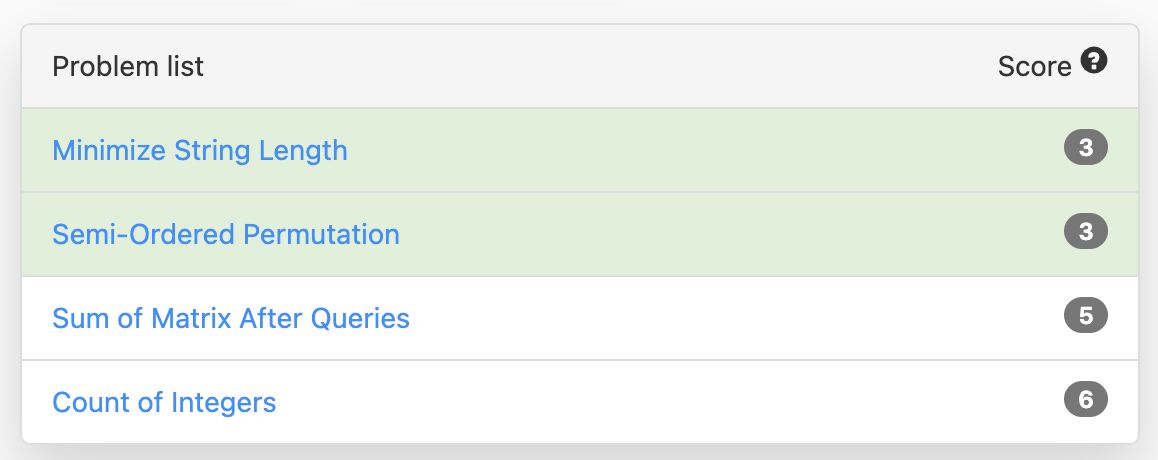
Task: Select the white Count of Integers row background
Action: click(580, 402)
